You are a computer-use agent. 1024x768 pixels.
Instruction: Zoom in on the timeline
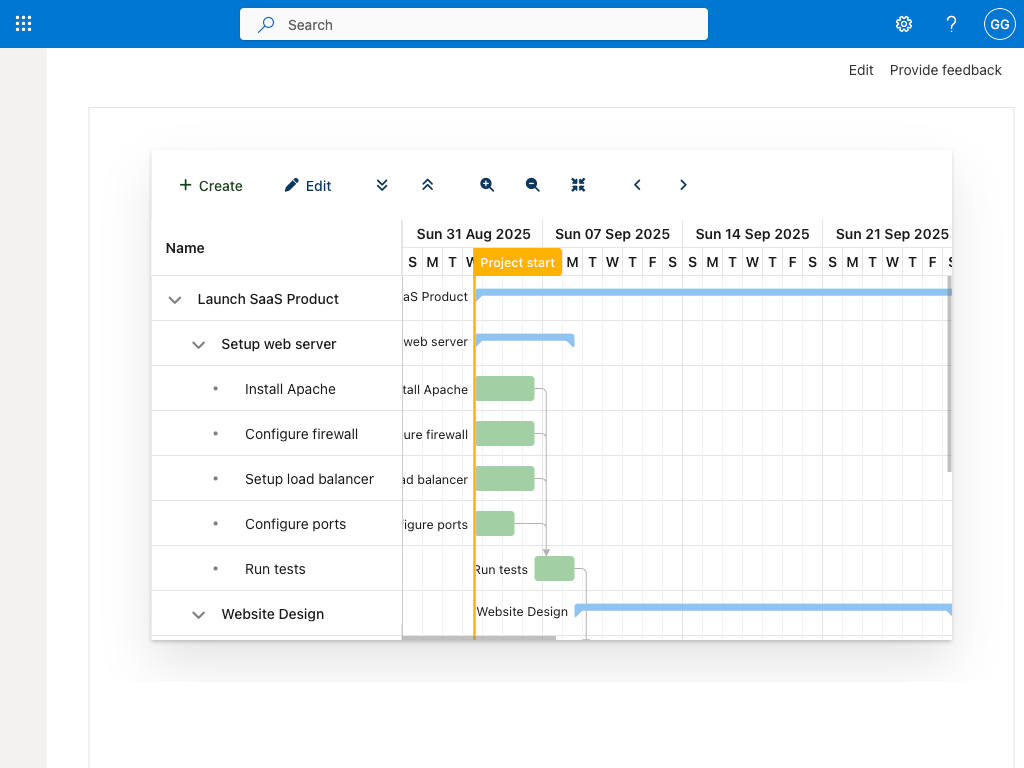click(486, 185)
